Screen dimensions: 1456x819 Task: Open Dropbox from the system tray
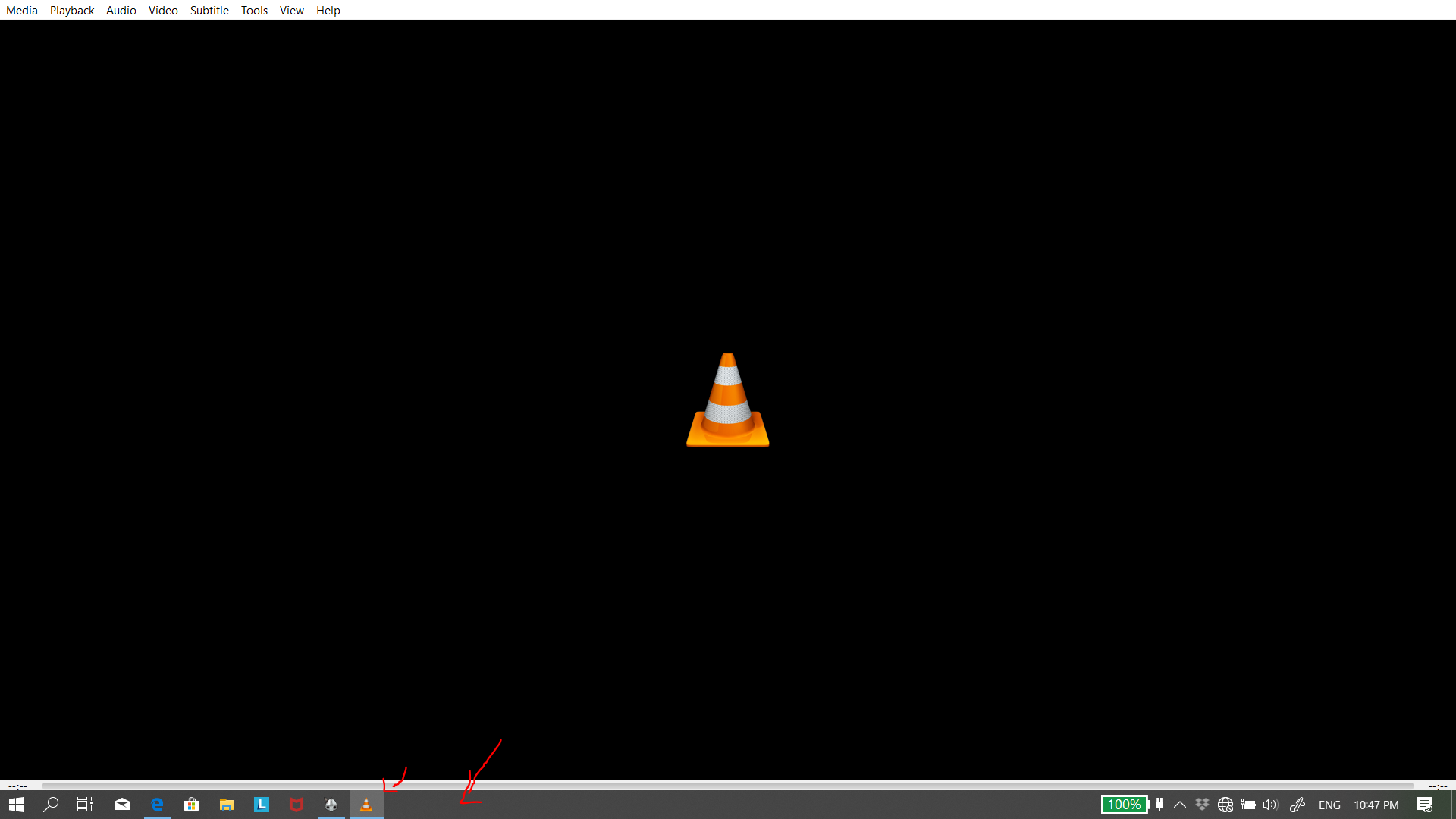point(1203,805)
